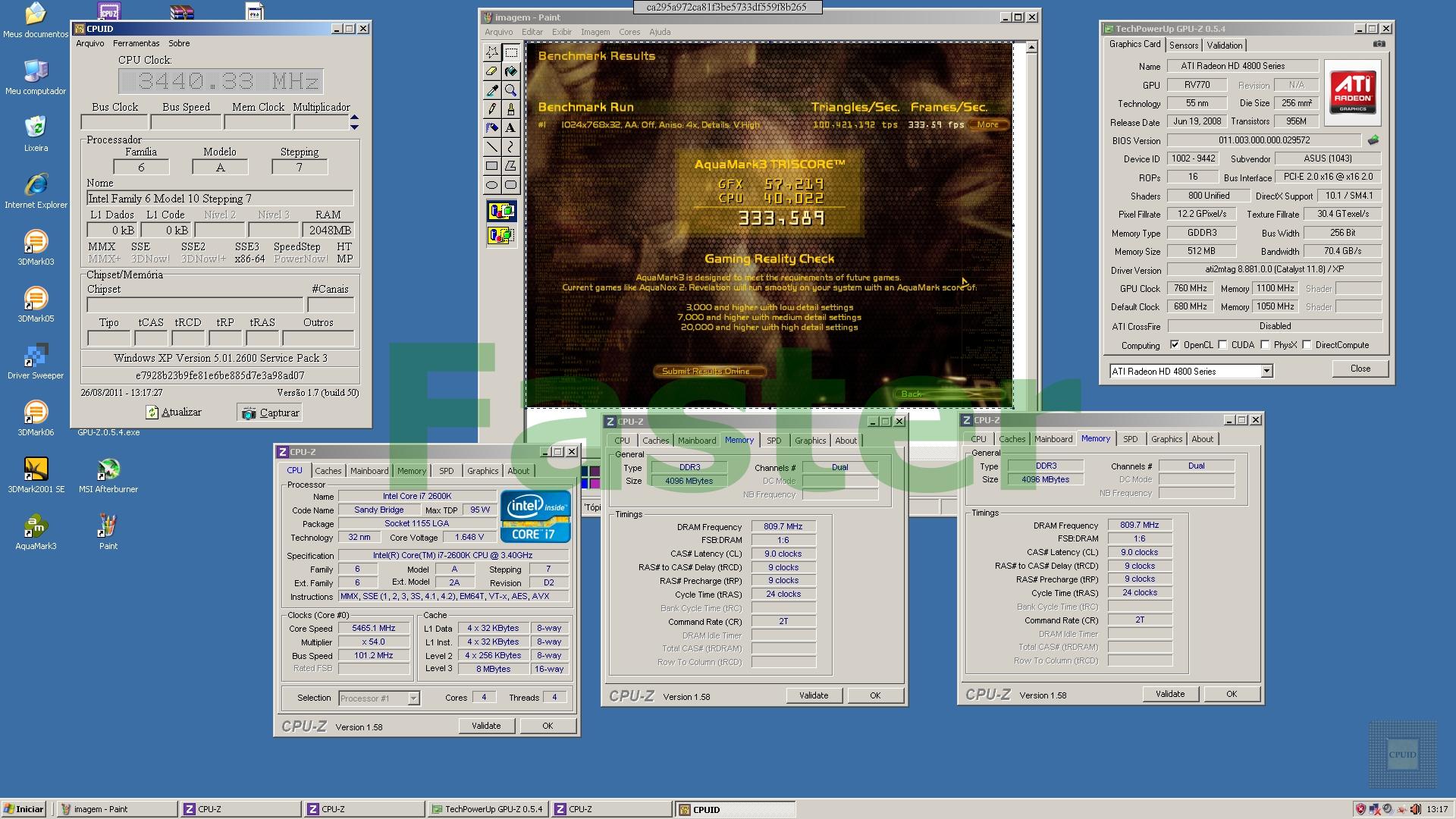Click the GPU Clock value 760 MHz
The width and height of the screenshot is (1456, 819).
coord(1191,288)
